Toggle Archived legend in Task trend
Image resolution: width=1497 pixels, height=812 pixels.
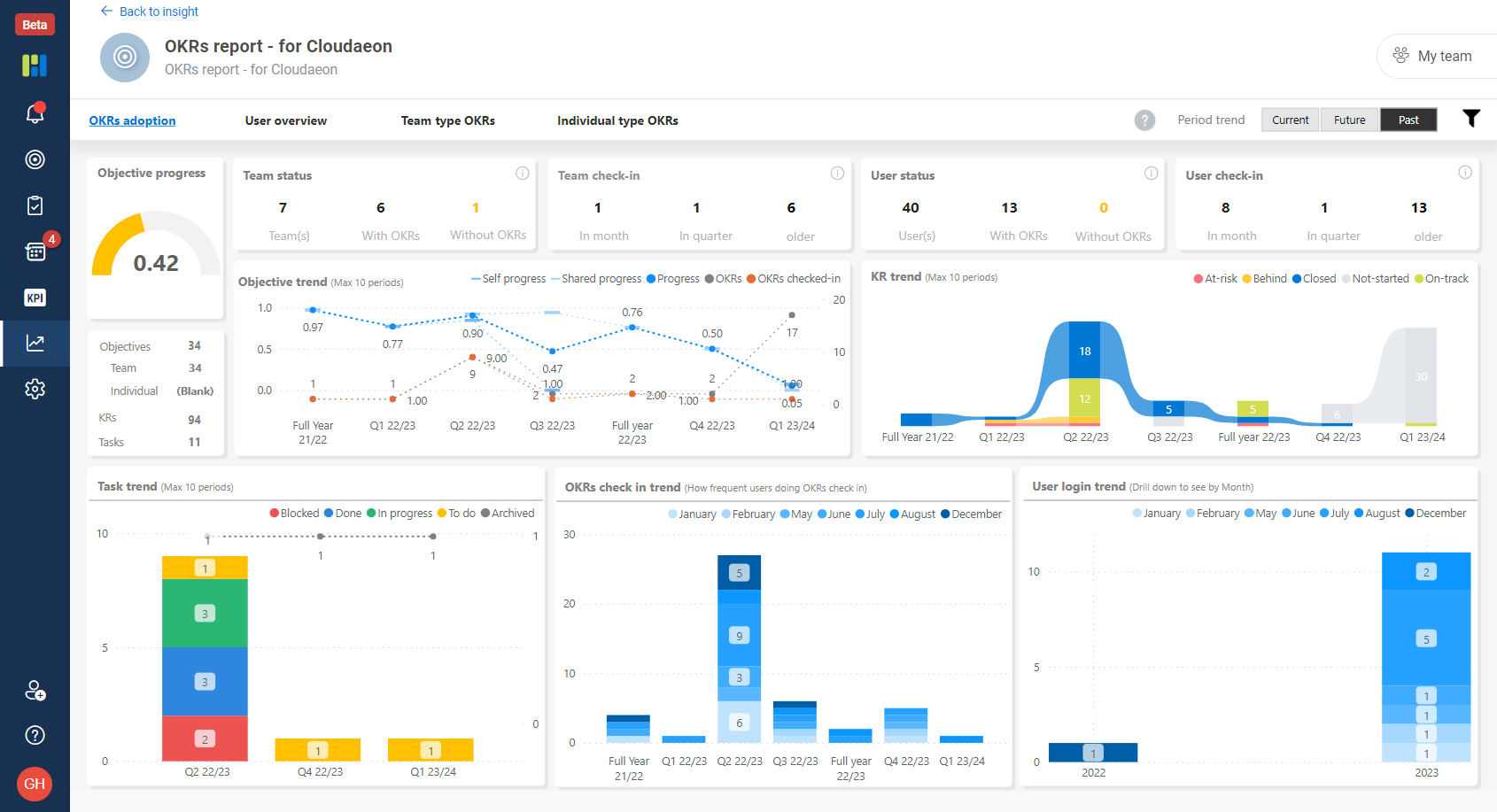pyautogui.click(x=508, y=513)
